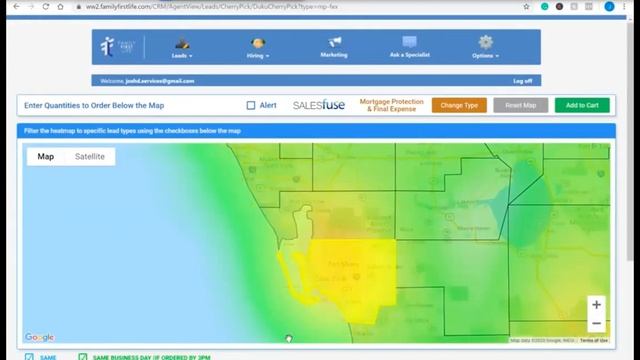Zoom out the map with minus
Image resolution: width=640 pixels, height=360 pixels.
pos(596,323)
